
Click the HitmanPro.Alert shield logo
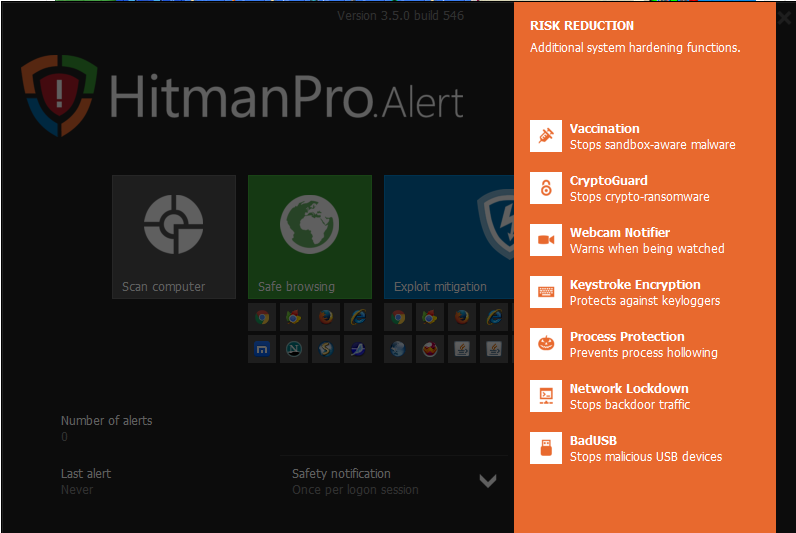click(59, 95)
